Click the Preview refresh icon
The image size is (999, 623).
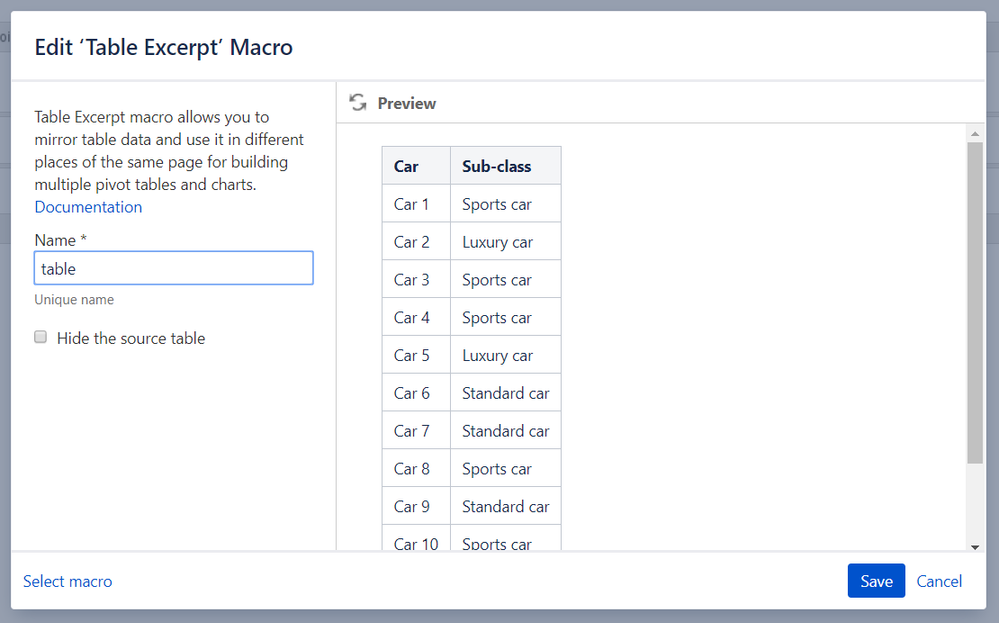point(358,102)
